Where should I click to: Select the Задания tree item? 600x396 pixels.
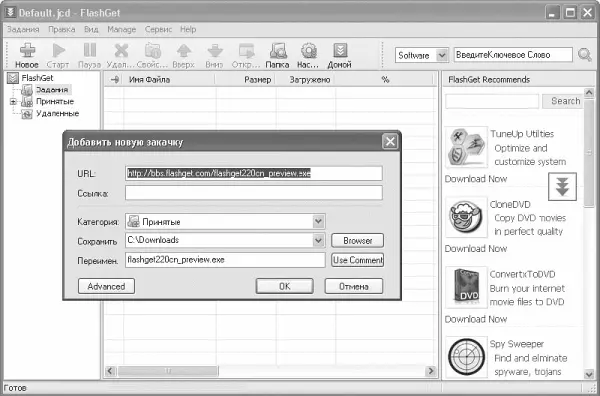click(x=52, y=90)
